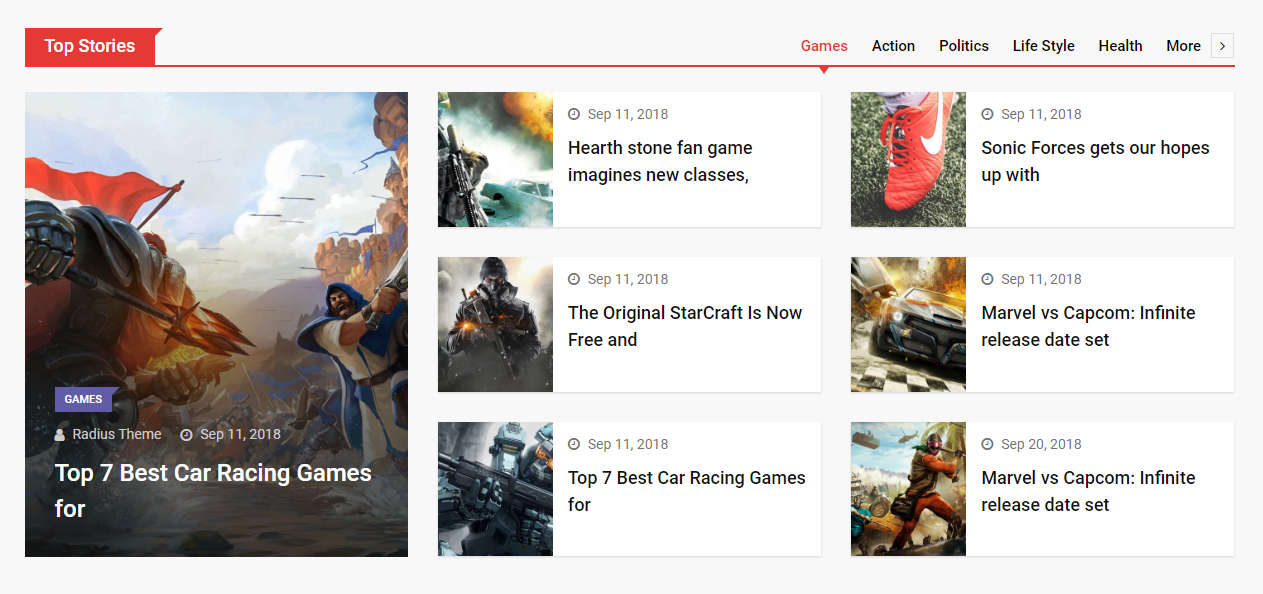Open The Original StarCraft Is Now Free article
Viewport: 1263px width, 594px height.
[x=685, y=326]
